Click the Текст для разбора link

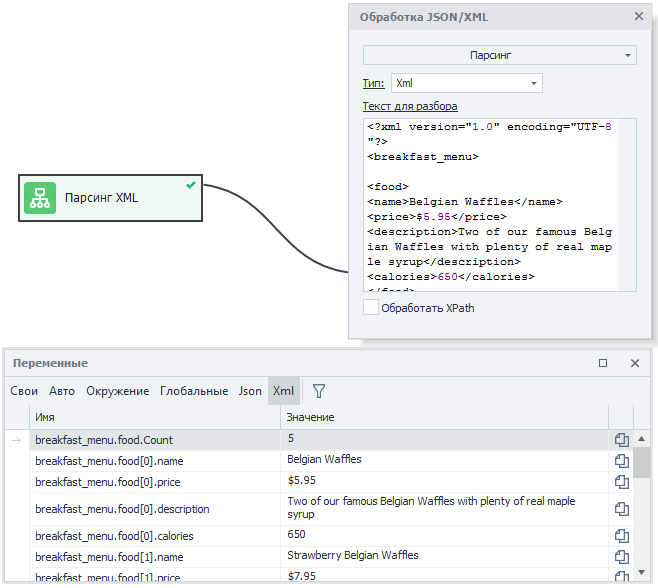[x=410, y=106]
